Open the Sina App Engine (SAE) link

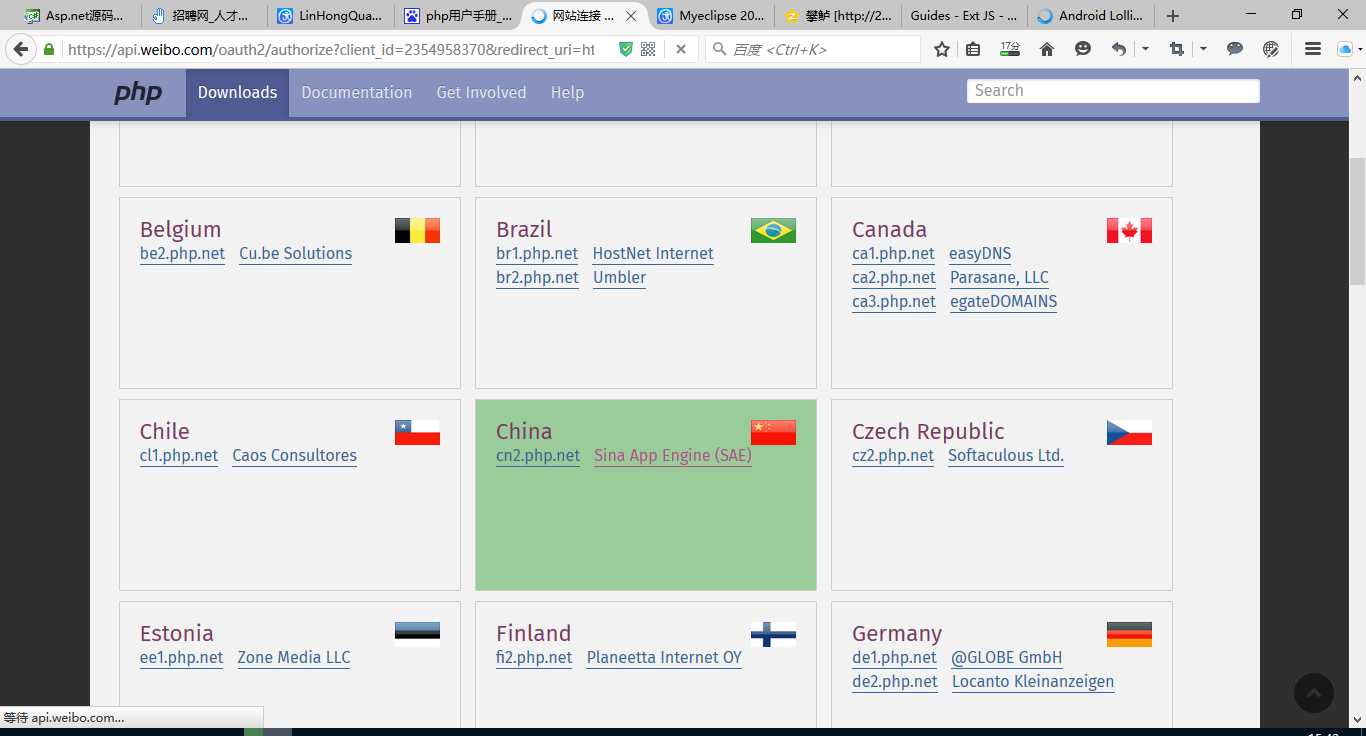point(673,456)
